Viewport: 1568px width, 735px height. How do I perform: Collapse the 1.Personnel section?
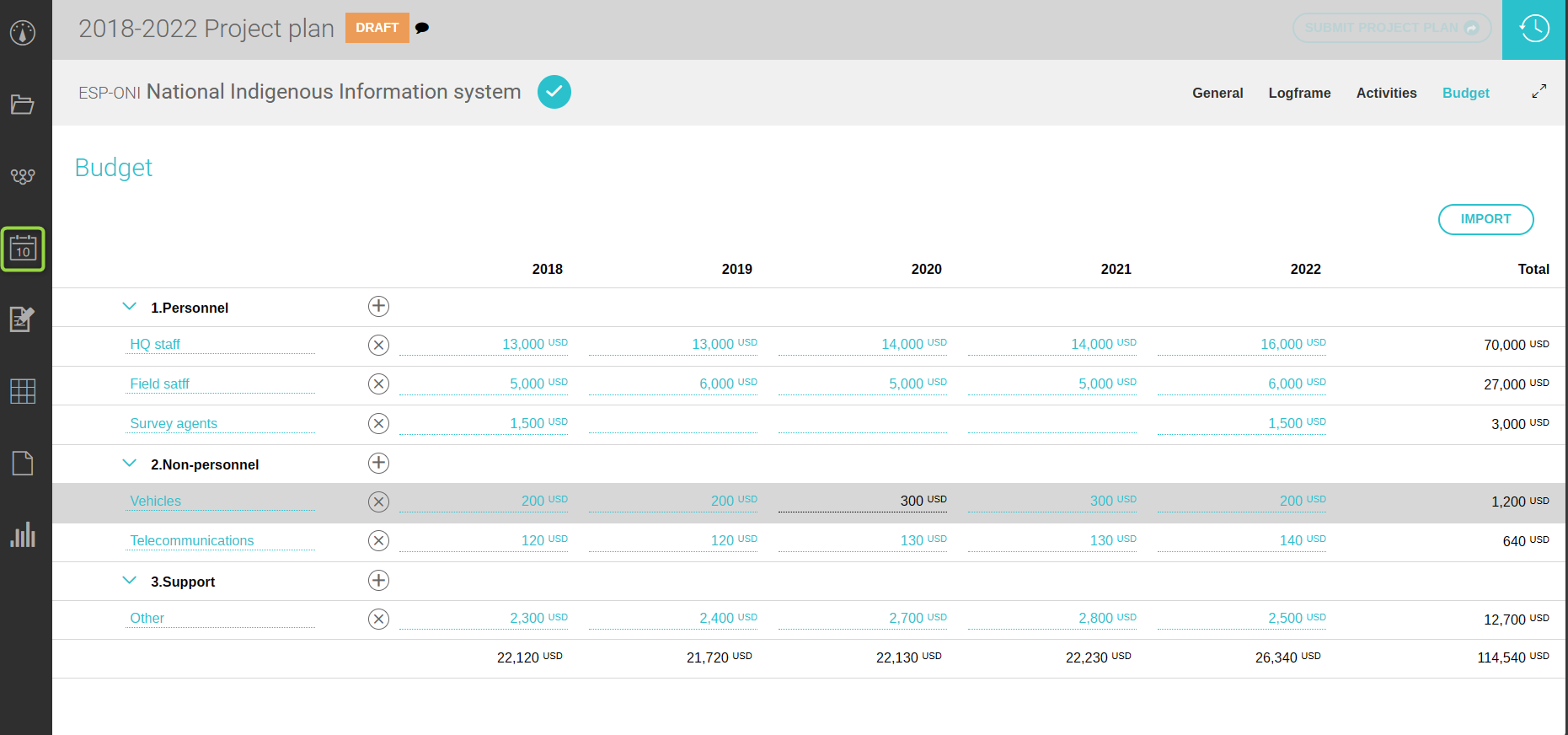pos(130,307)
